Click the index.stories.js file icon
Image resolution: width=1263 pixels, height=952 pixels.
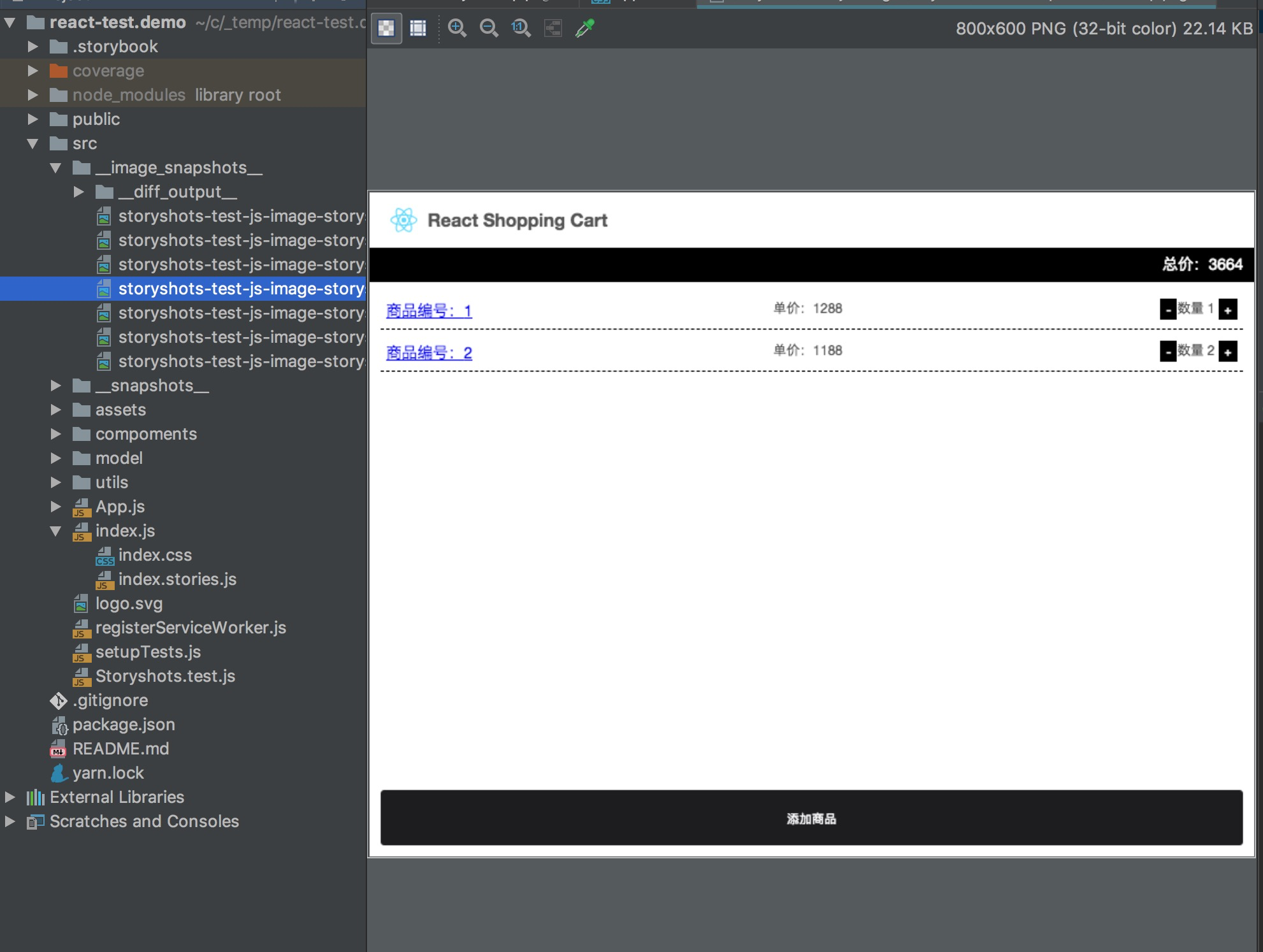click(105, 580)
